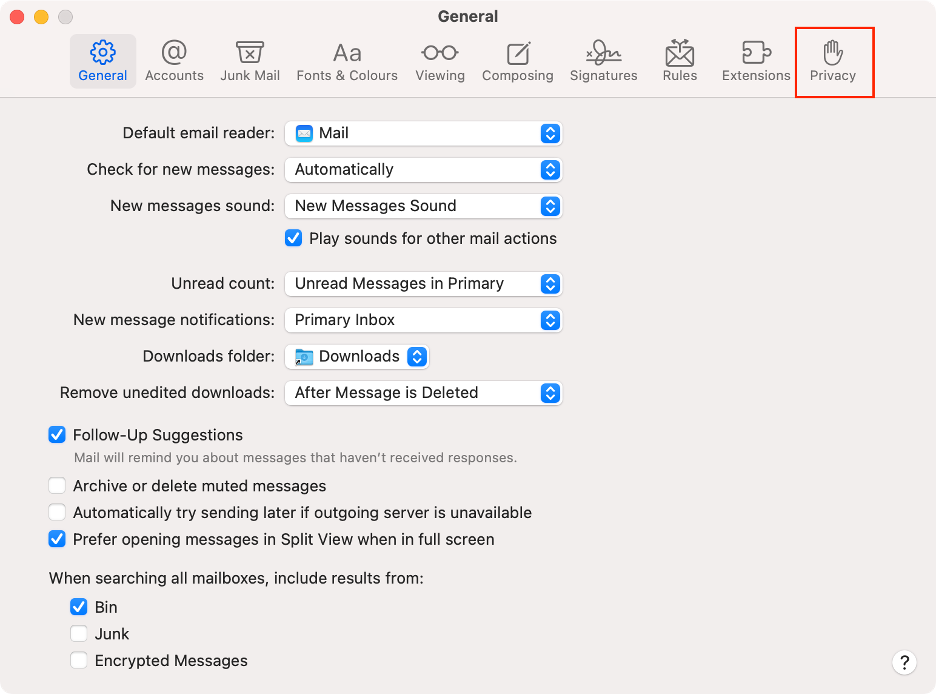Uncheck Play sounds for other mail actions
Screen dimensions: 936x694
pyautogui.click(x=293, y=238)
